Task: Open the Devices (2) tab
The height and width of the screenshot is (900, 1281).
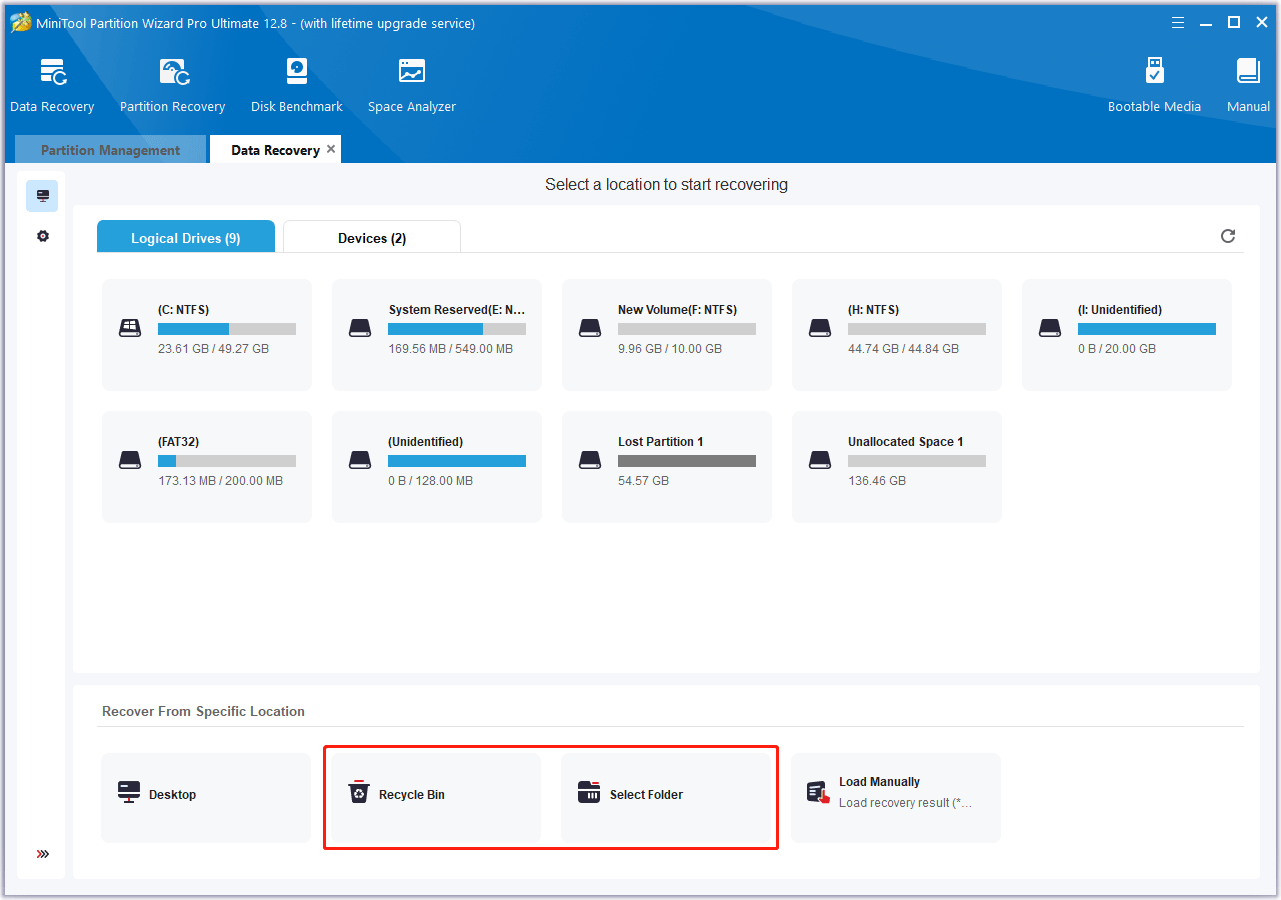Action: click(371, 237)
